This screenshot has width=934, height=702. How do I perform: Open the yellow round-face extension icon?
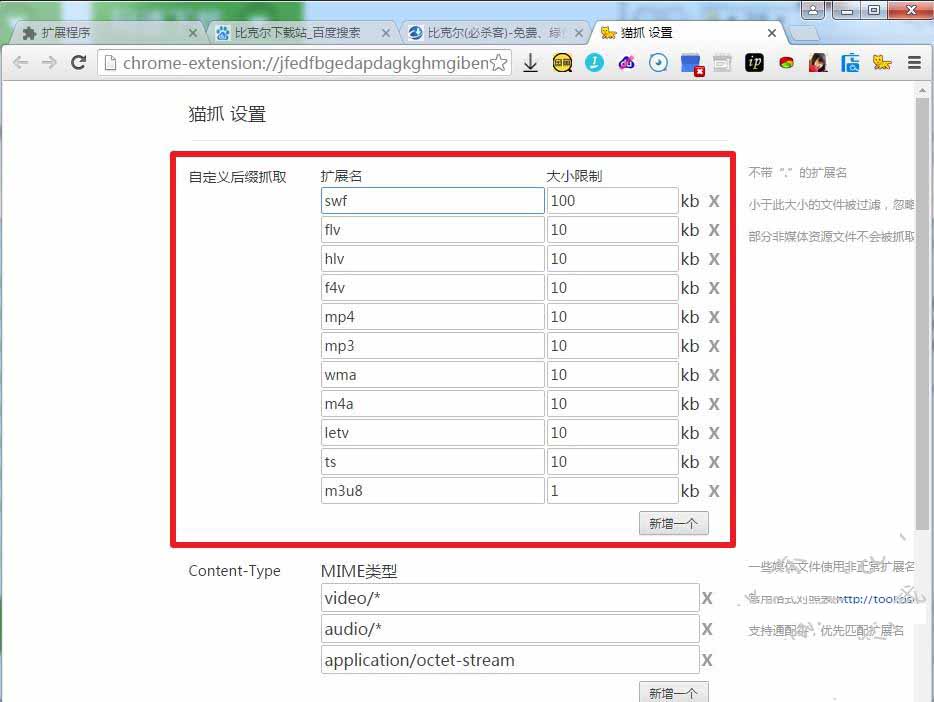click(x=562, y=63)
